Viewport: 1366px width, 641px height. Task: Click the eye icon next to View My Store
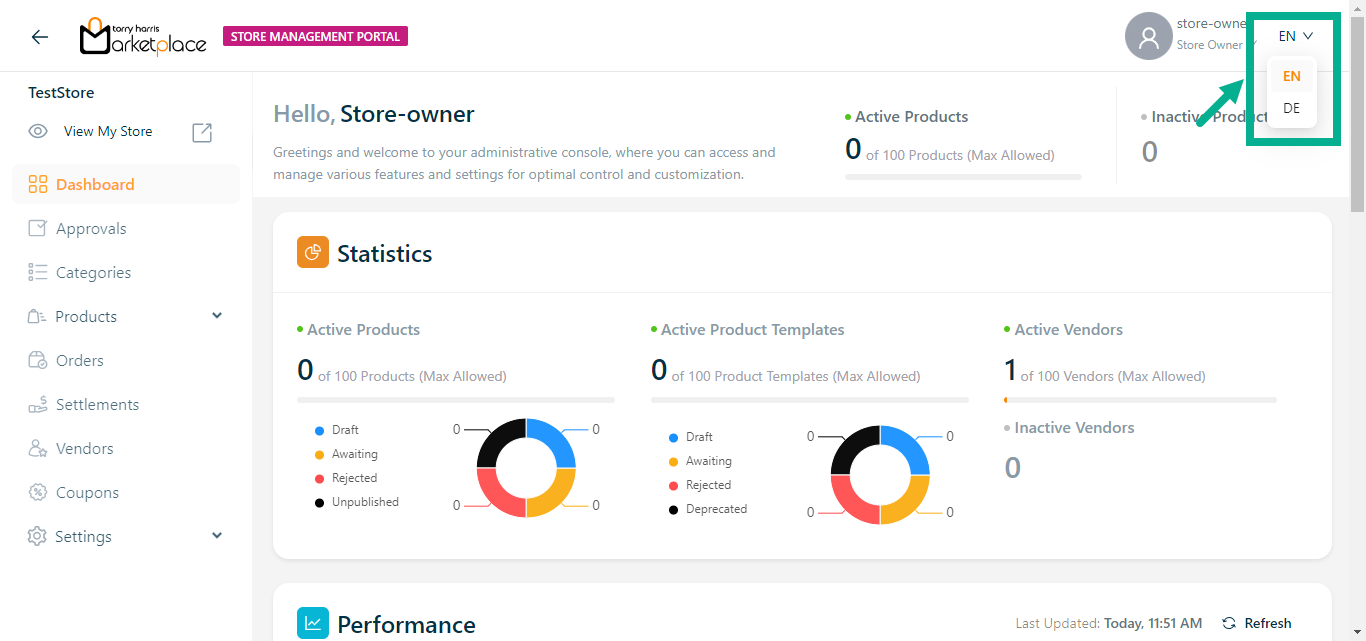(x=38, y=132)
